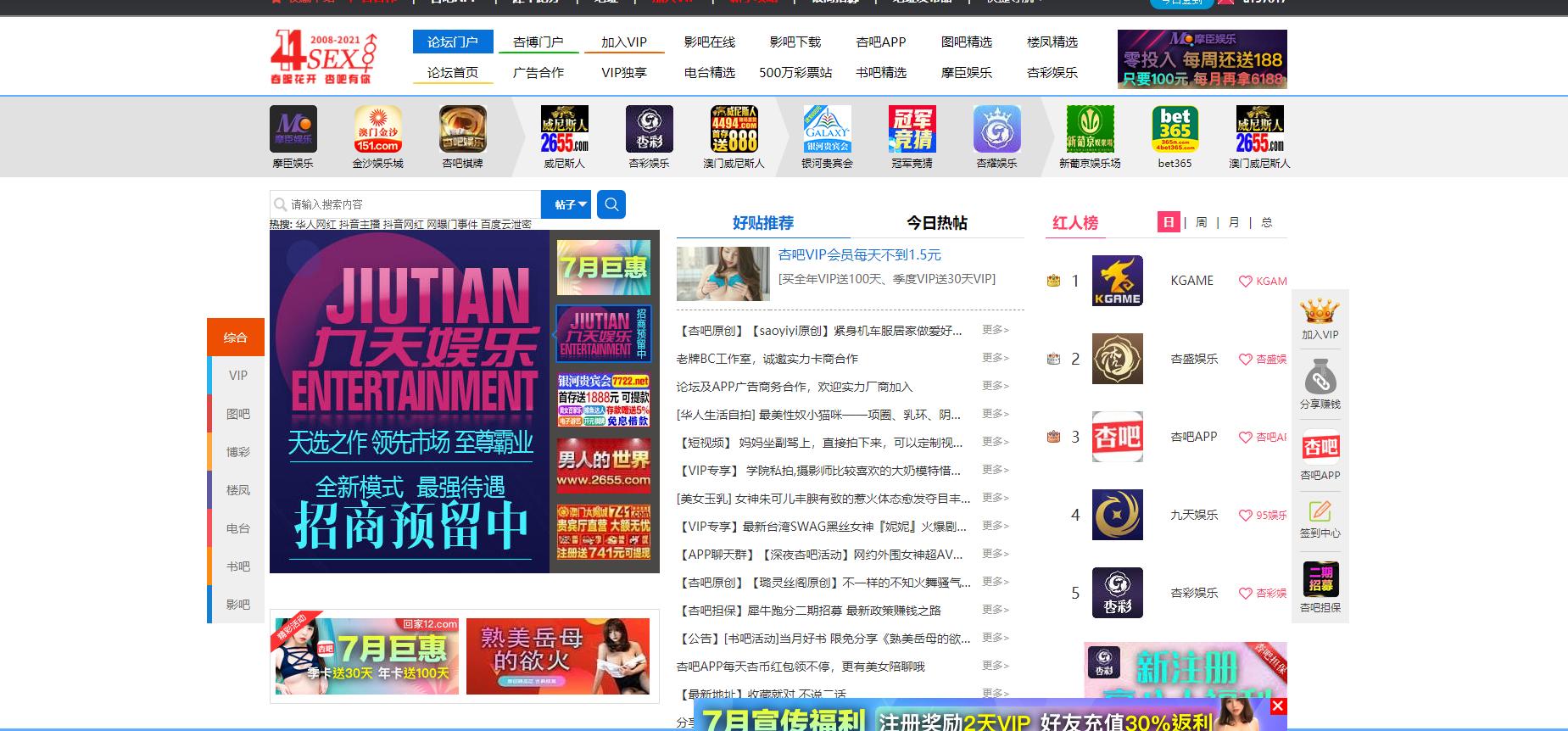Select the 月 ranking period
The width and height of the screenshot is (1568, 731).
(x=1234, y=222)
